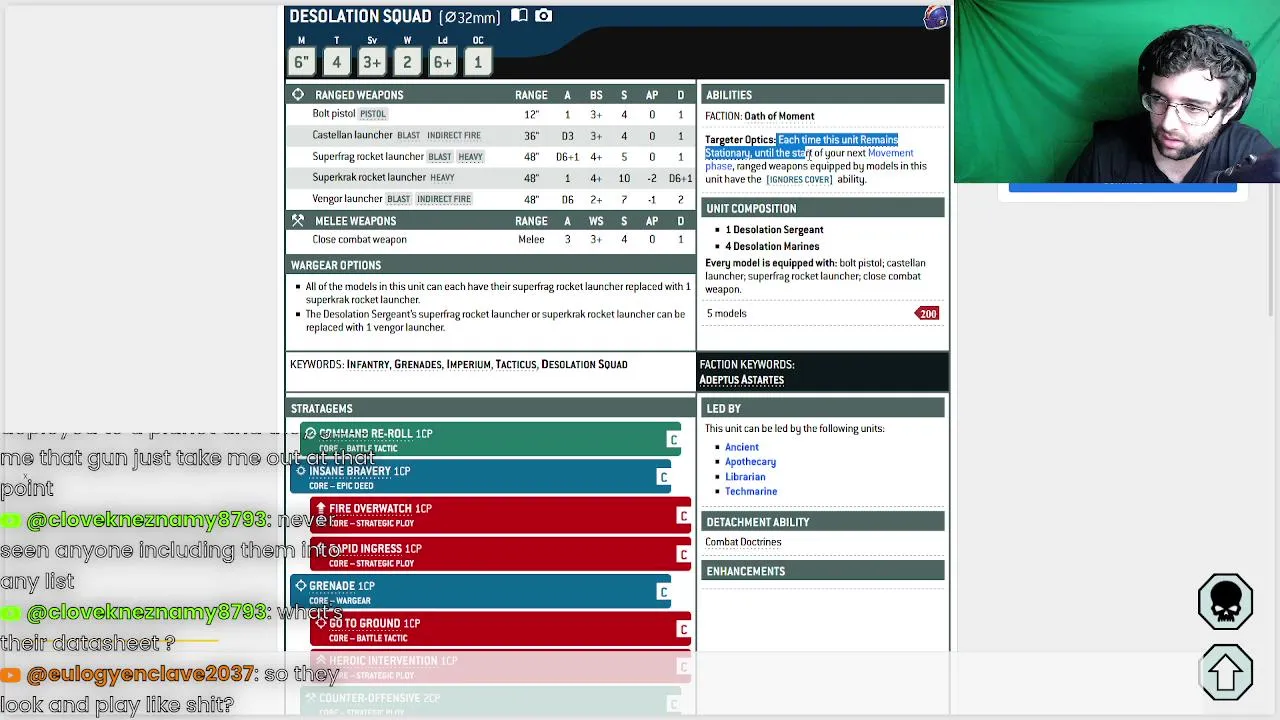This screenshot has height=720, width=1280.
Task: Click the Led By section header
Action: [822, 408]
